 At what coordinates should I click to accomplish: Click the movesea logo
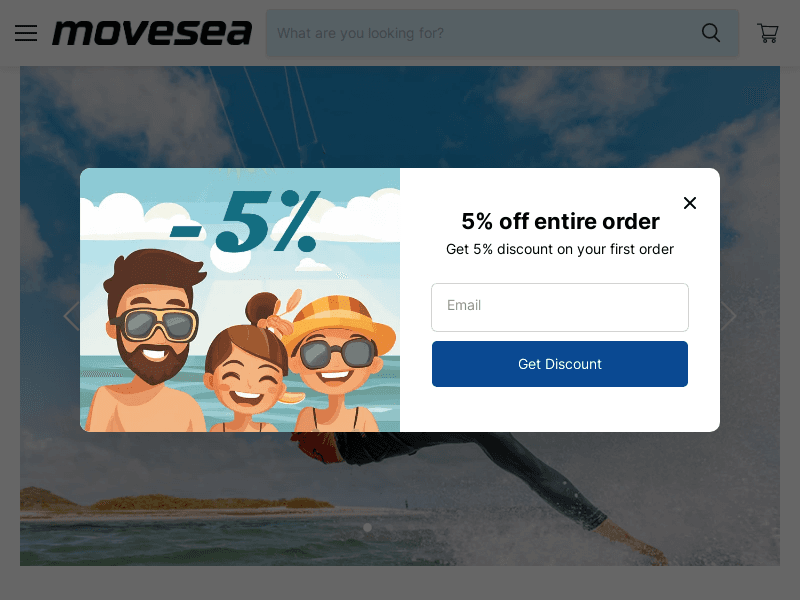(152, 33)
